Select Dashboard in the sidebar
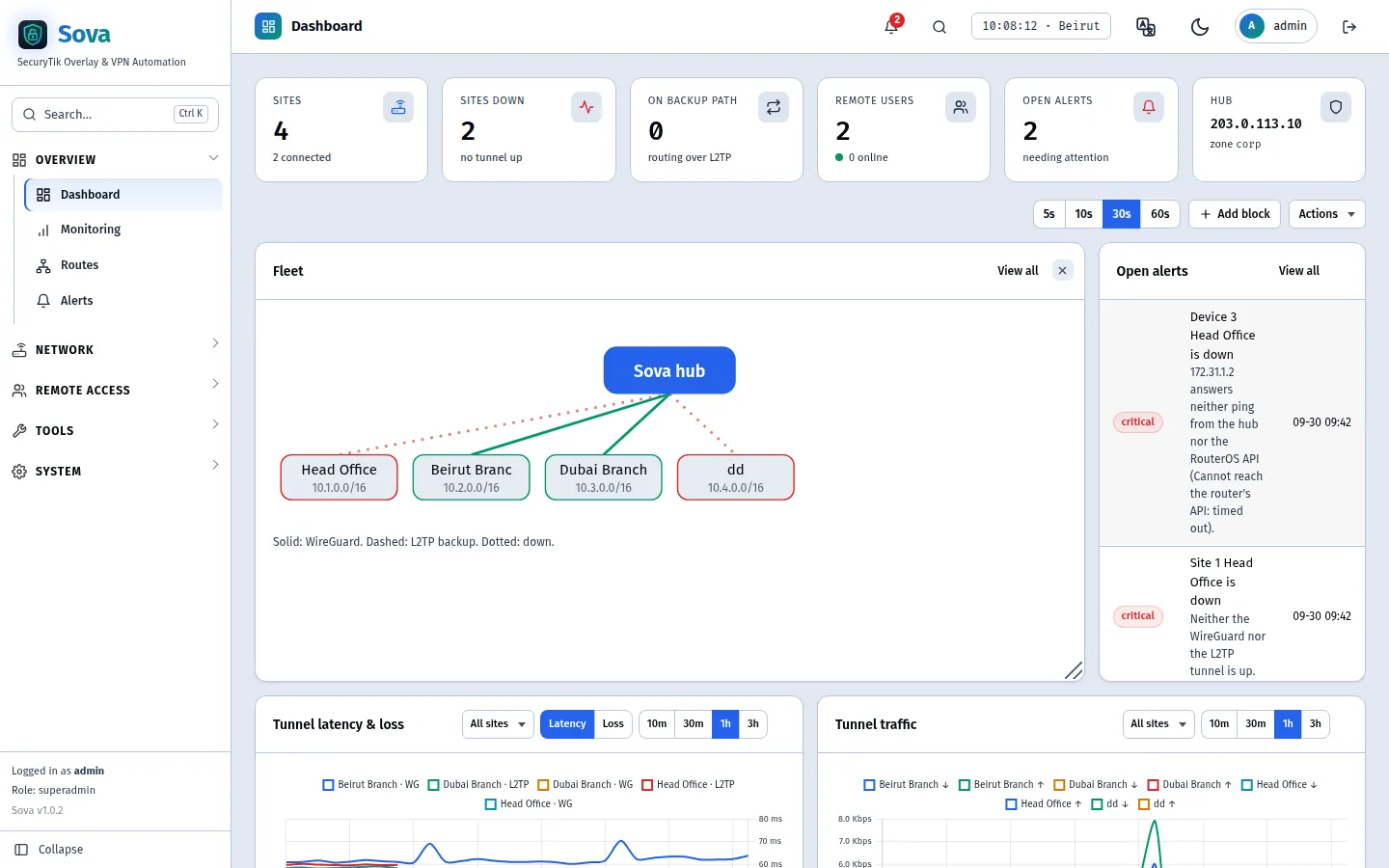This screenshot has height=868, width=1389. click(123, 195)
